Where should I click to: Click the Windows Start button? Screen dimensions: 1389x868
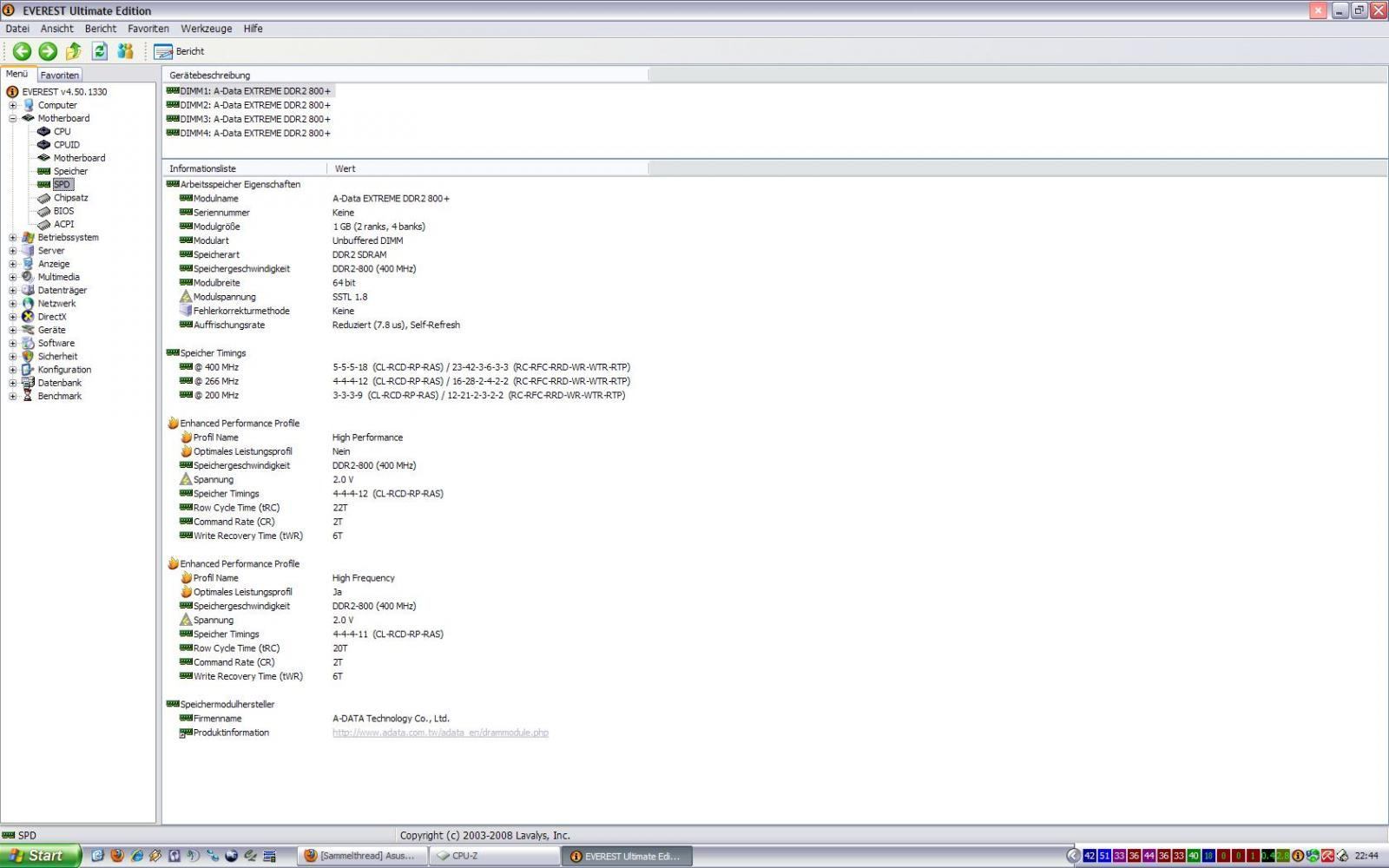(40, 856)
